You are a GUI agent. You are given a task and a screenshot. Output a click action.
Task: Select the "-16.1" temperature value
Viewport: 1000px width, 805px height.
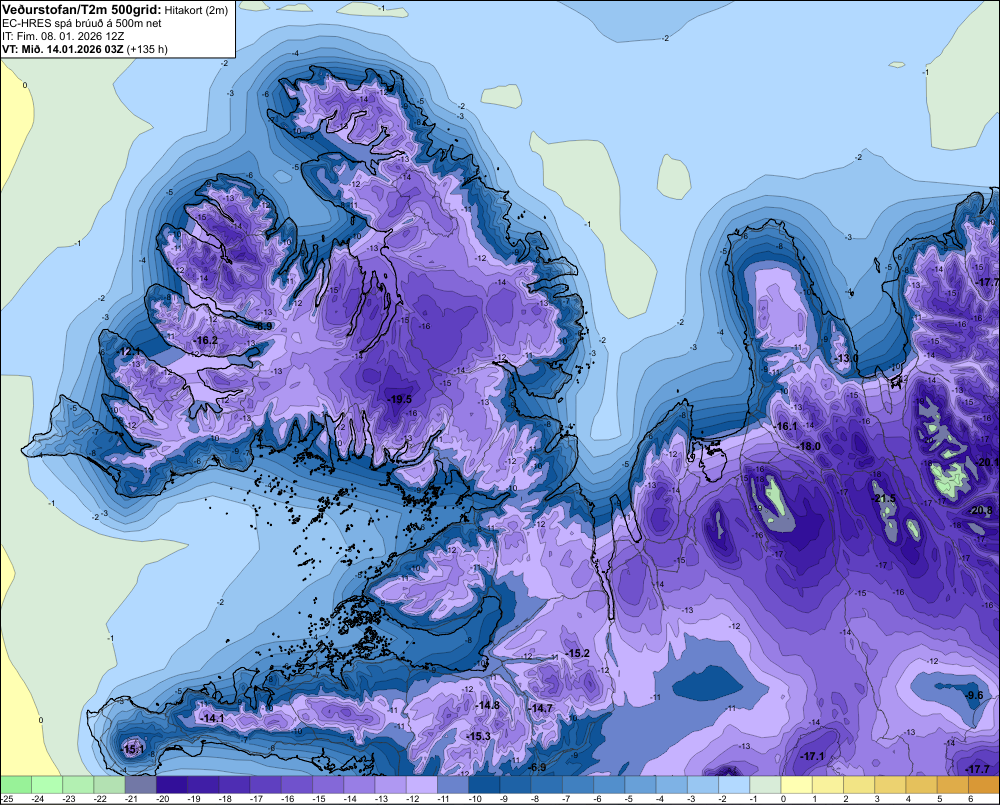click(785, 427)
